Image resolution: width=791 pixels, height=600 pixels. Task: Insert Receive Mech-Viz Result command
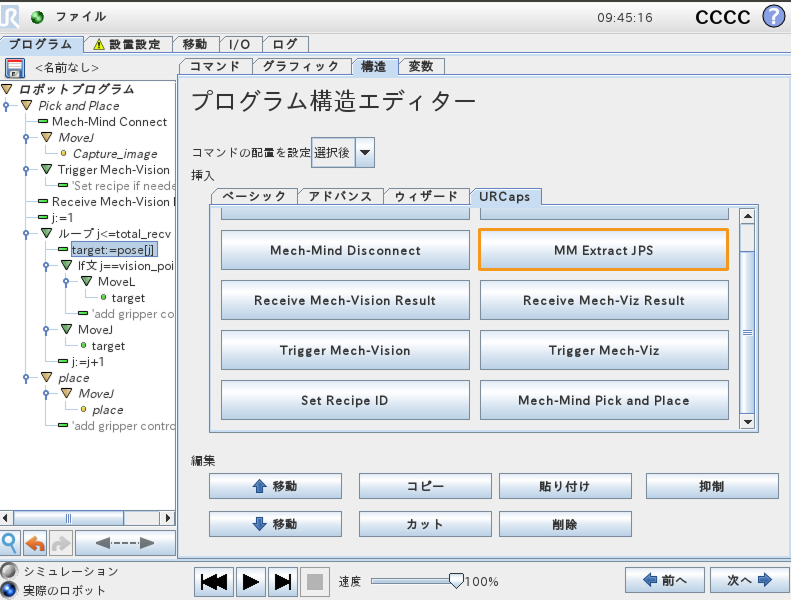pyautogui.click(x=604, y=300)
